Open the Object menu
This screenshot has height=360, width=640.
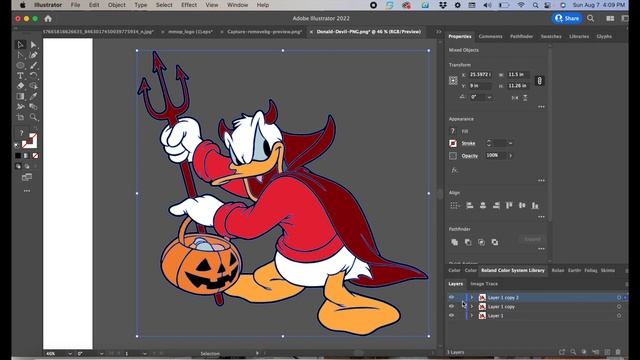pos(117,5)
